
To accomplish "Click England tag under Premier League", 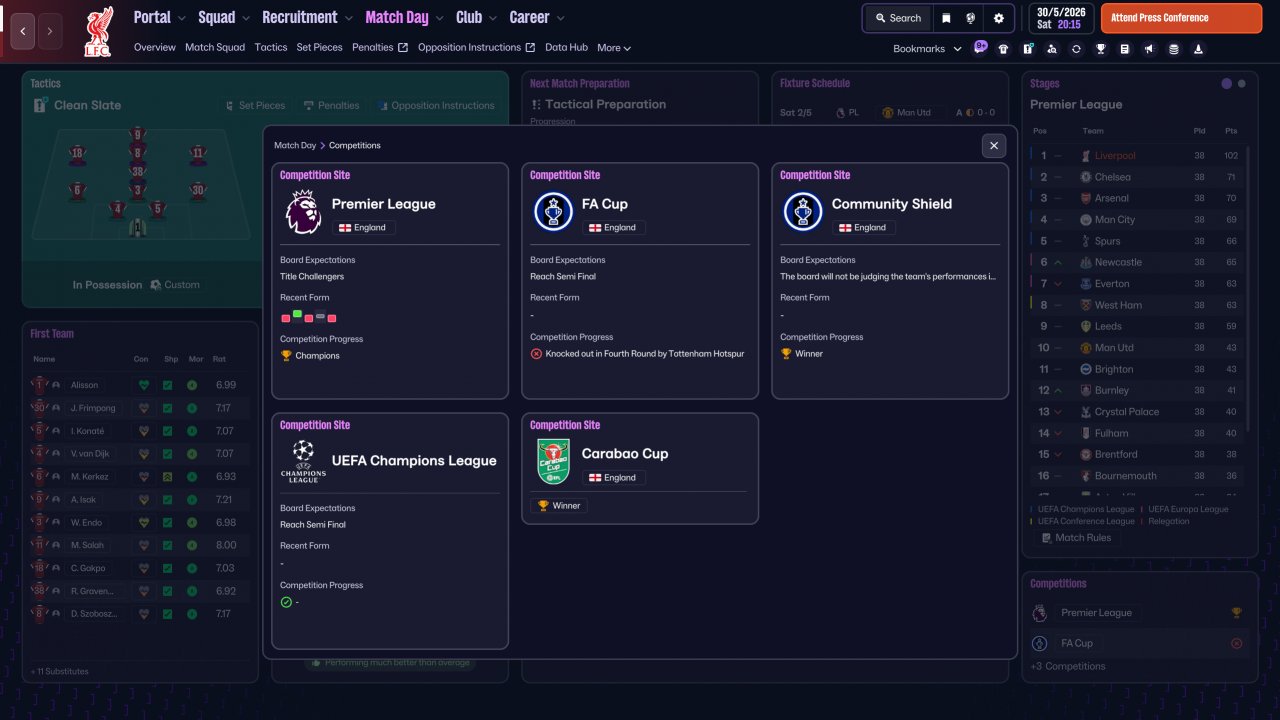I will click(363, 227).
